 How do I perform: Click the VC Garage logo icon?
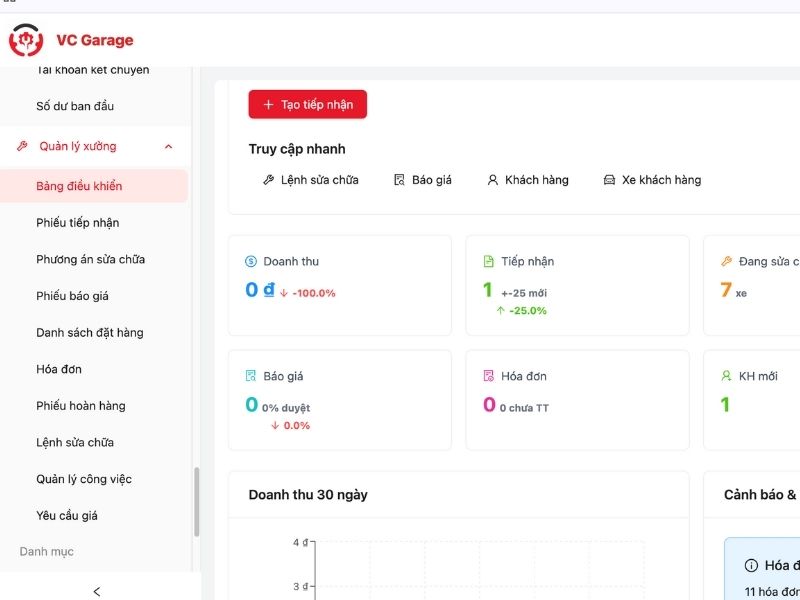coord(26,40)
